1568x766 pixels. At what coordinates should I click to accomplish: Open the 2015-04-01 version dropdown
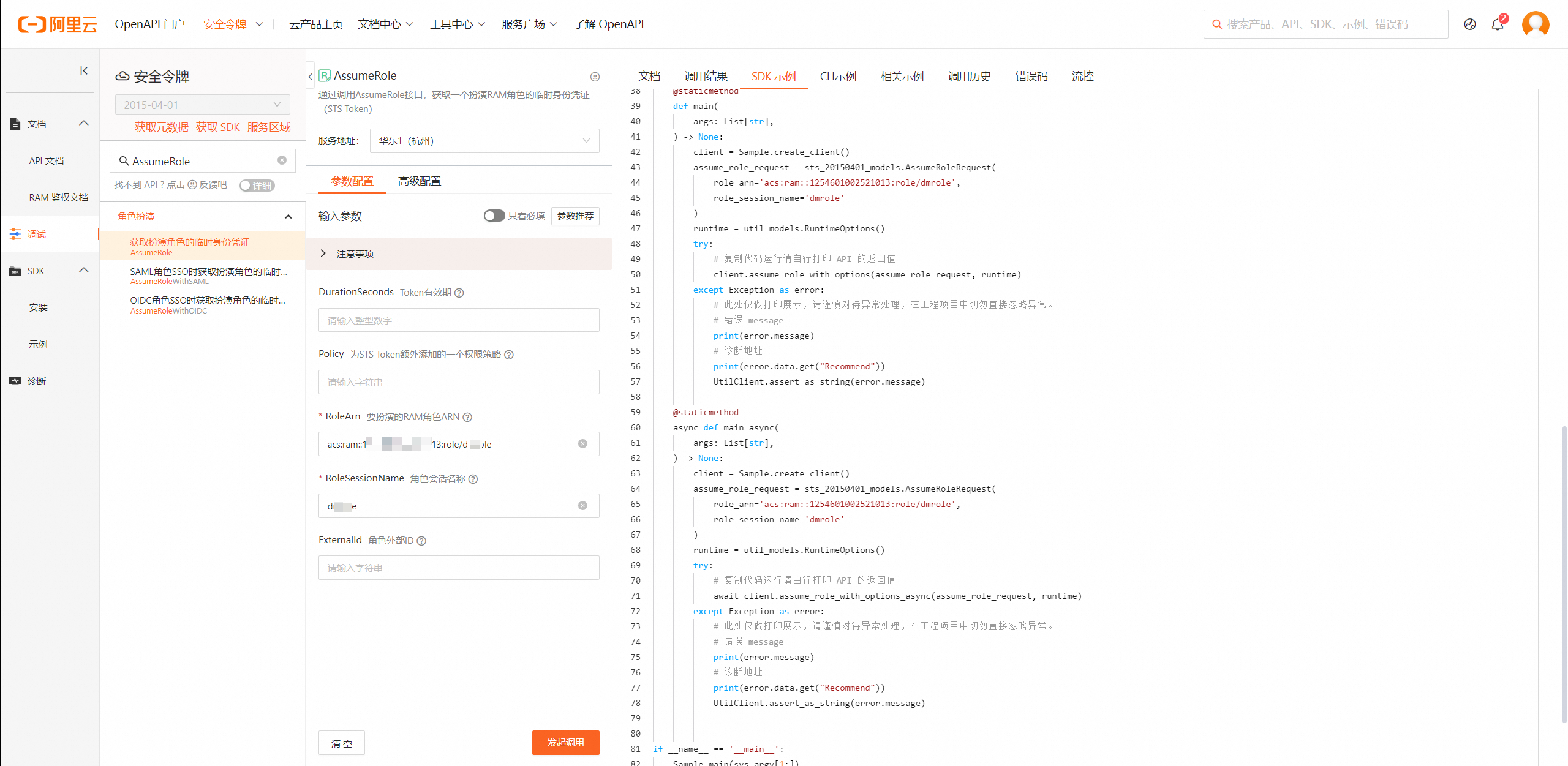[x=203, y=105]
